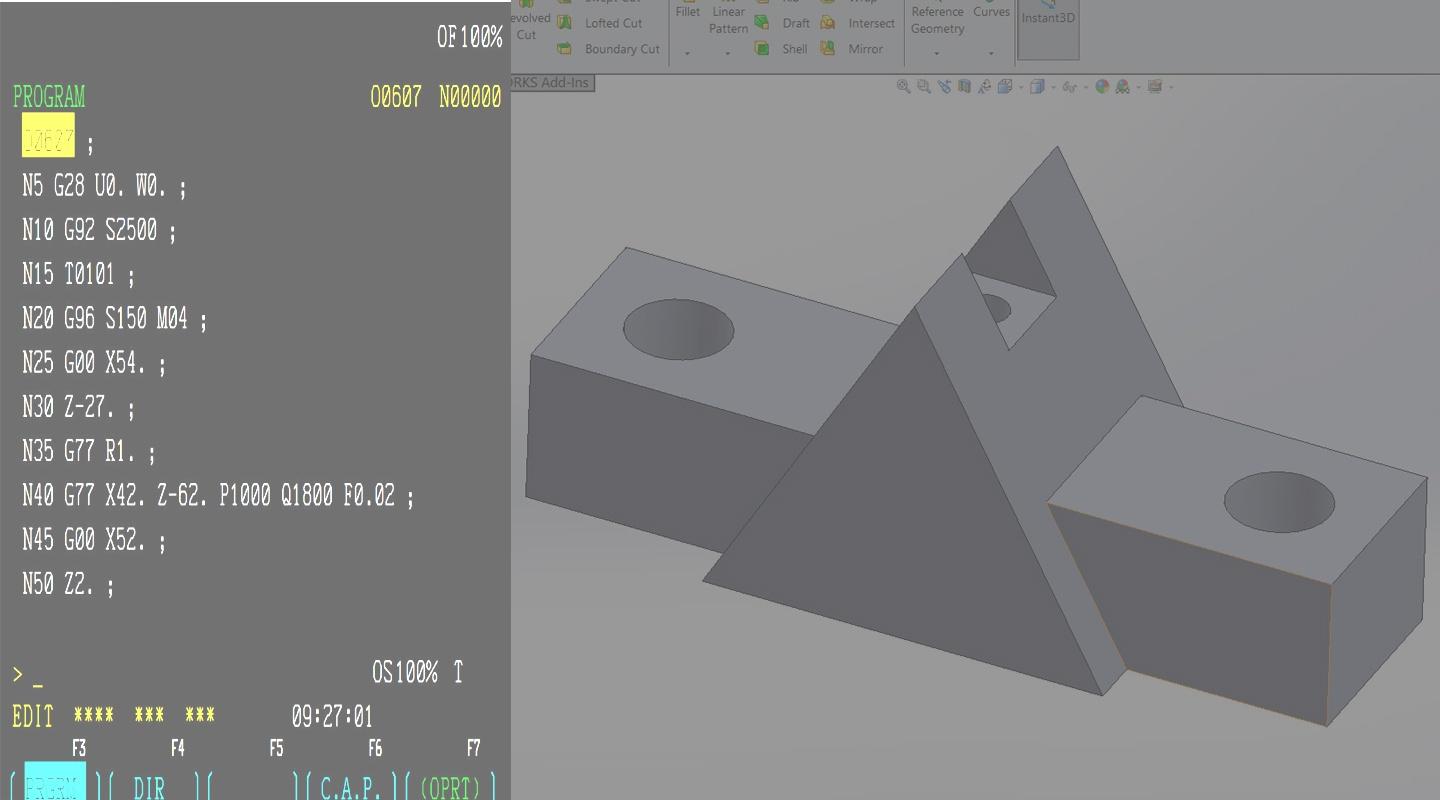Activate the Section View icon

pos(964,87)
